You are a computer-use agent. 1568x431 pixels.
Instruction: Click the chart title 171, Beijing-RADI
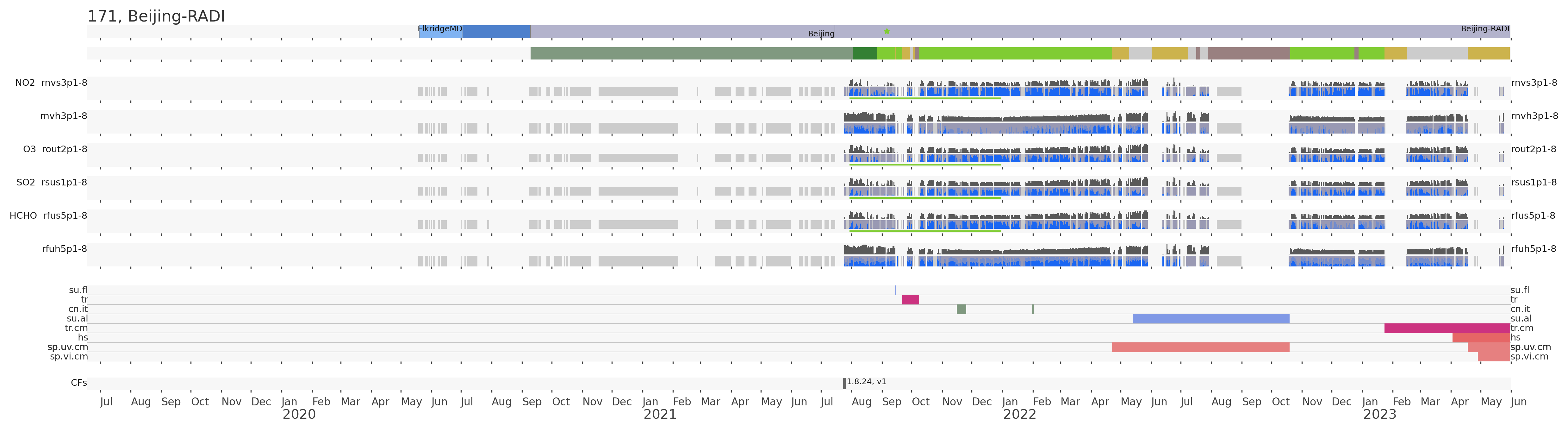(x=156, y=16)
